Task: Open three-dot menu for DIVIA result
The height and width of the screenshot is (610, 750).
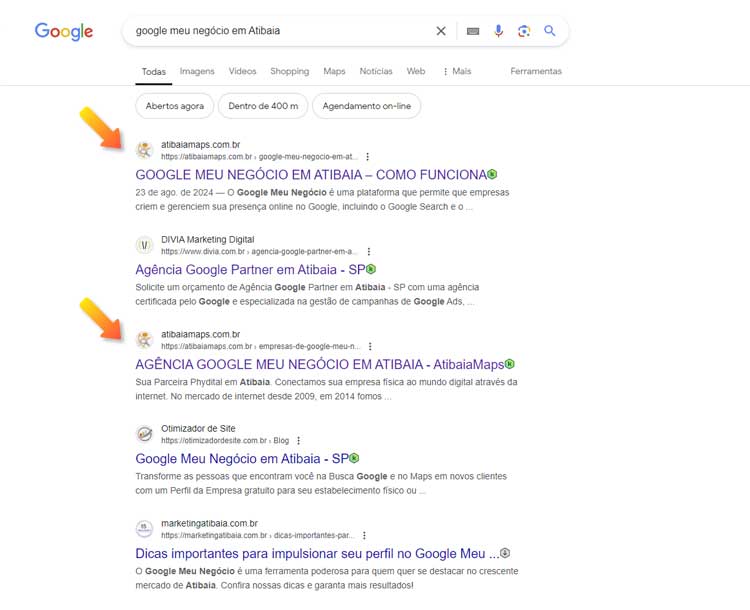Action: (368, 251)
